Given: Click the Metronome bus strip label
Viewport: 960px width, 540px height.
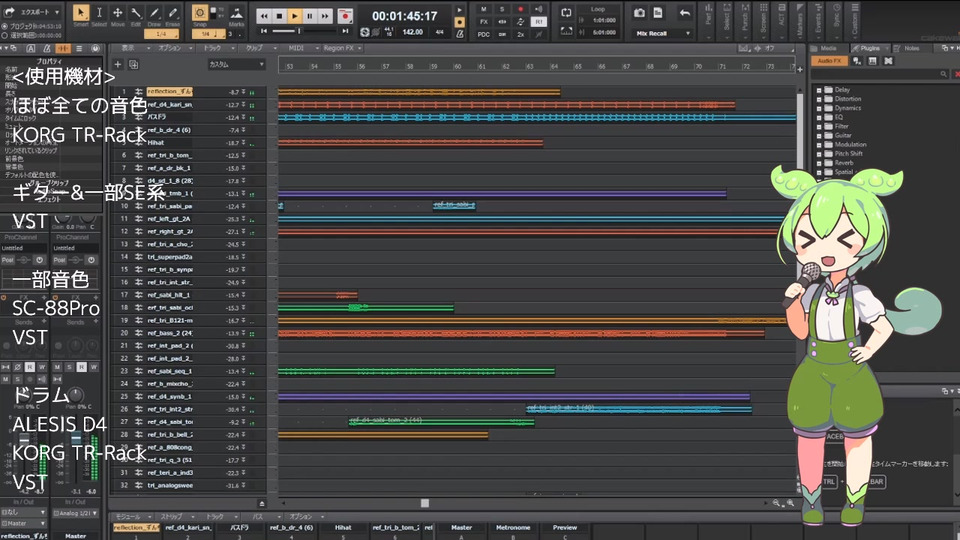Looking at the screenshot, I should 513,527.
